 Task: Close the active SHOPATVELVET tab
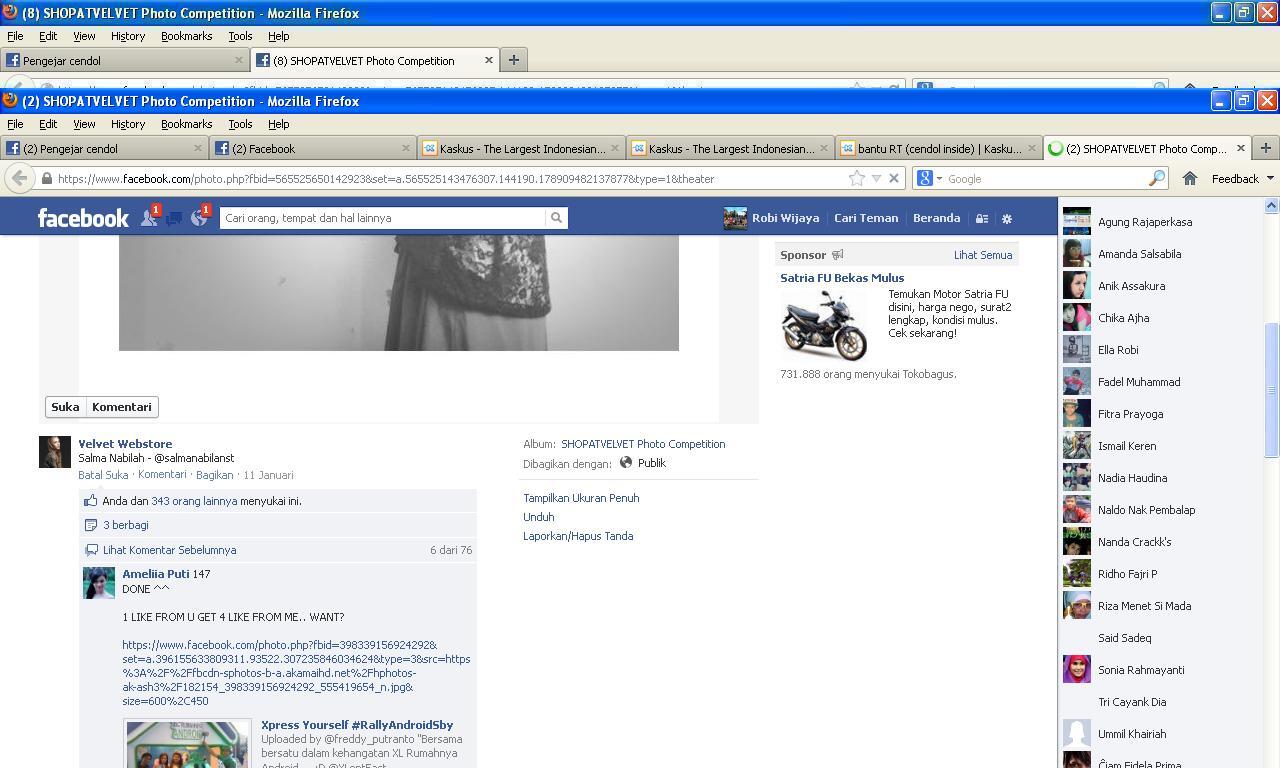click(x=1240, y=148)
